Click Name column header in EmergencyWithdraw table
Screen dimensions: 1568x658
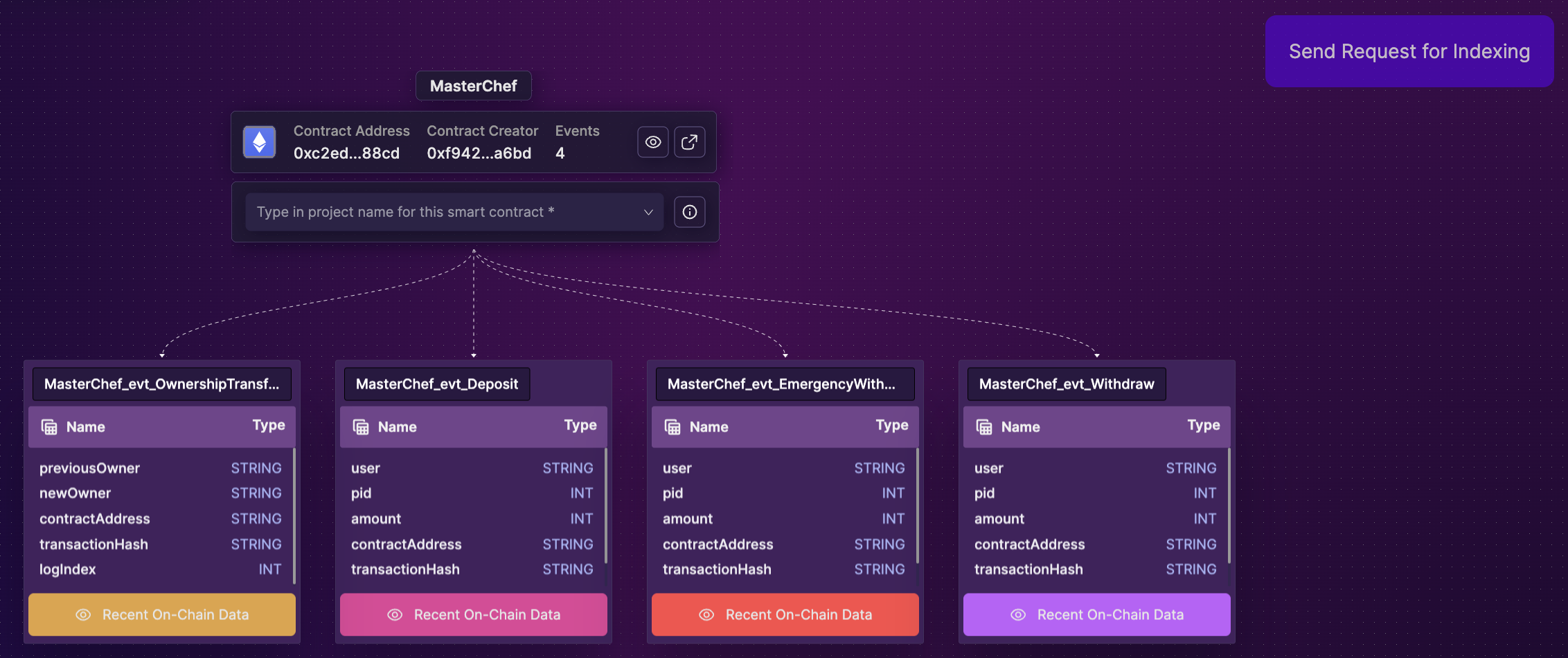pyautogui.click(x=709, y=427)
